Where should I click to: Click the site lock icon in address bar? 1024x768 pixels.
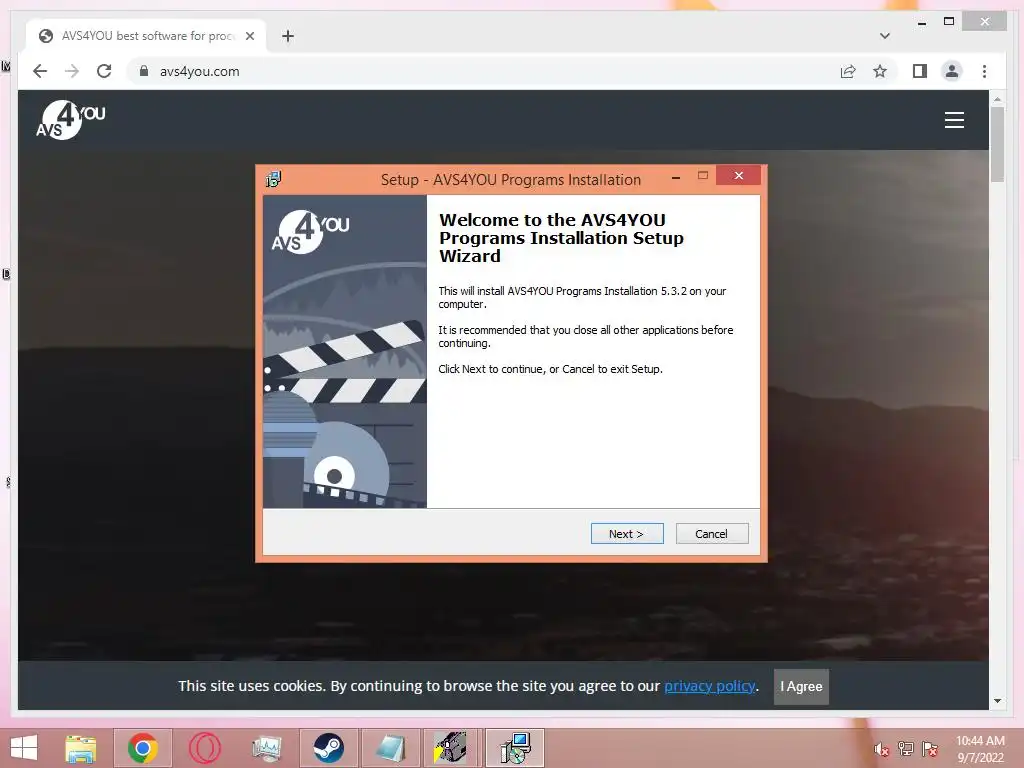coord(144,71)
